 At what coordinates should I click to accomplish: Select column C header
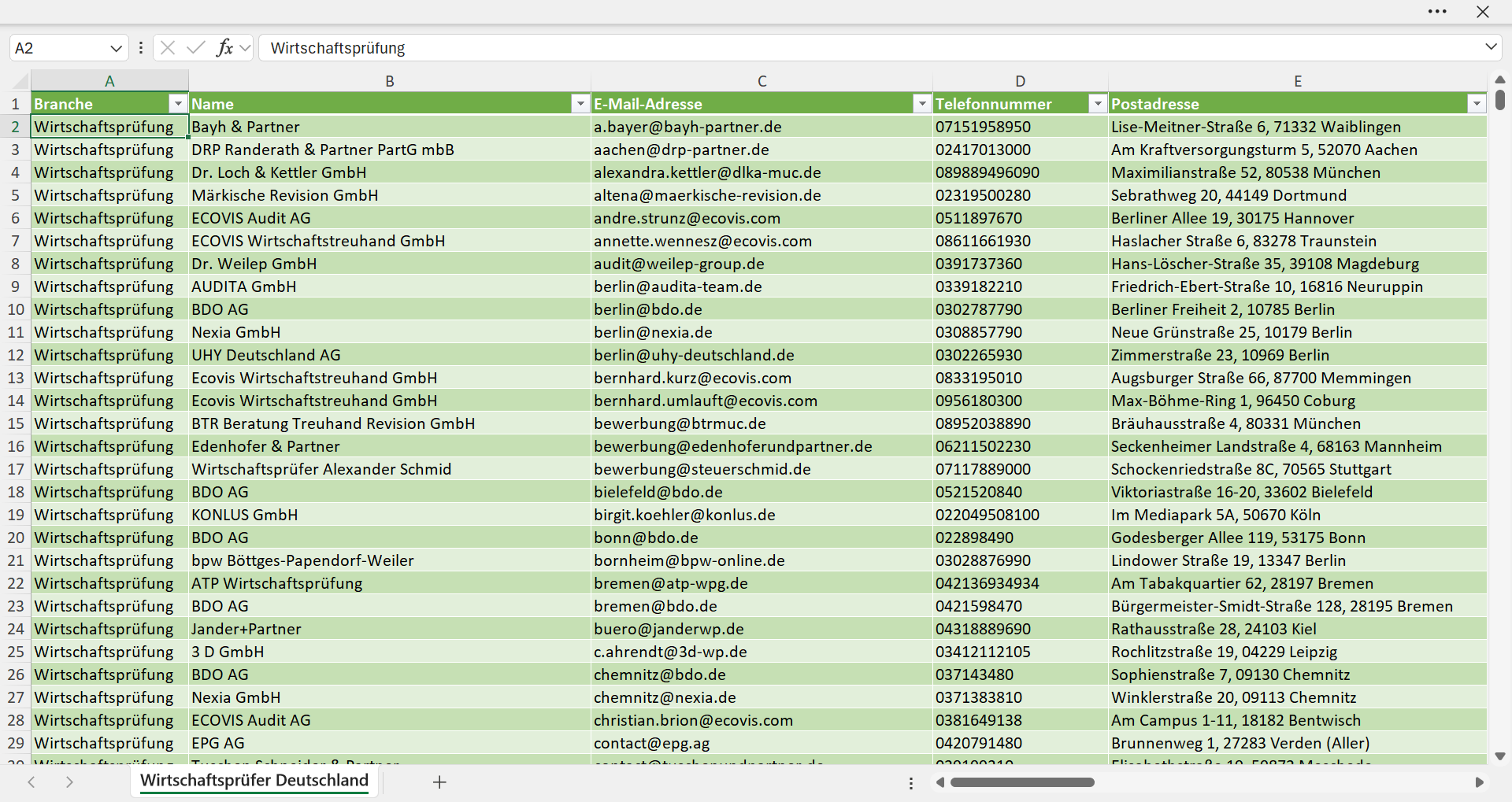[762, 81]
